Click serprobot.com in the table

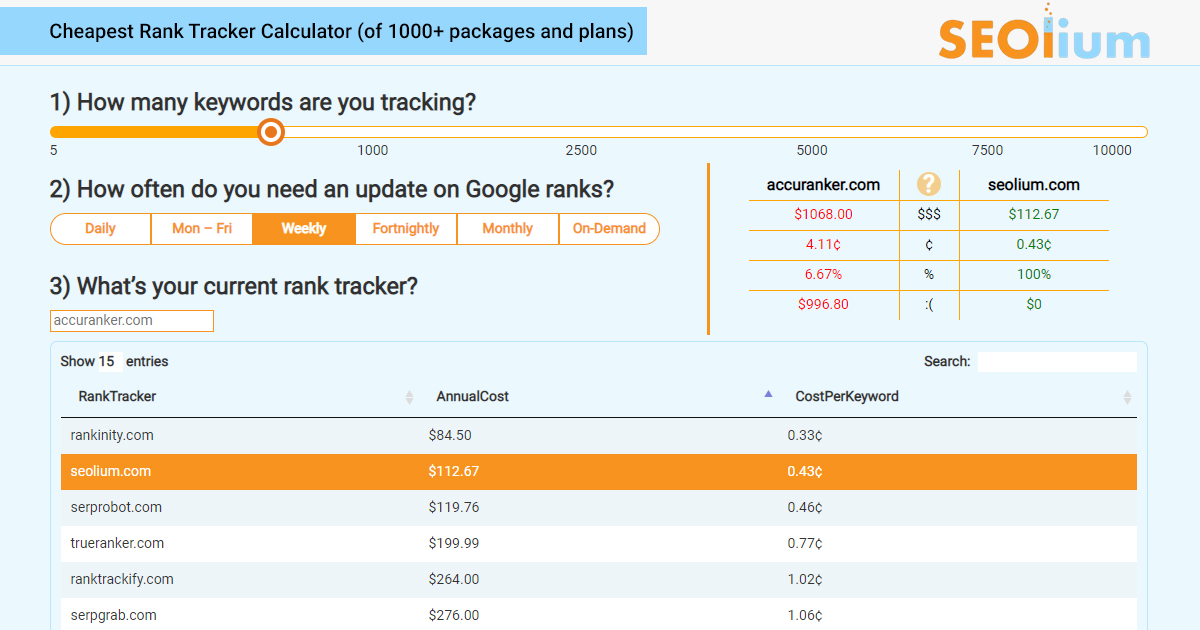[116, 508]
